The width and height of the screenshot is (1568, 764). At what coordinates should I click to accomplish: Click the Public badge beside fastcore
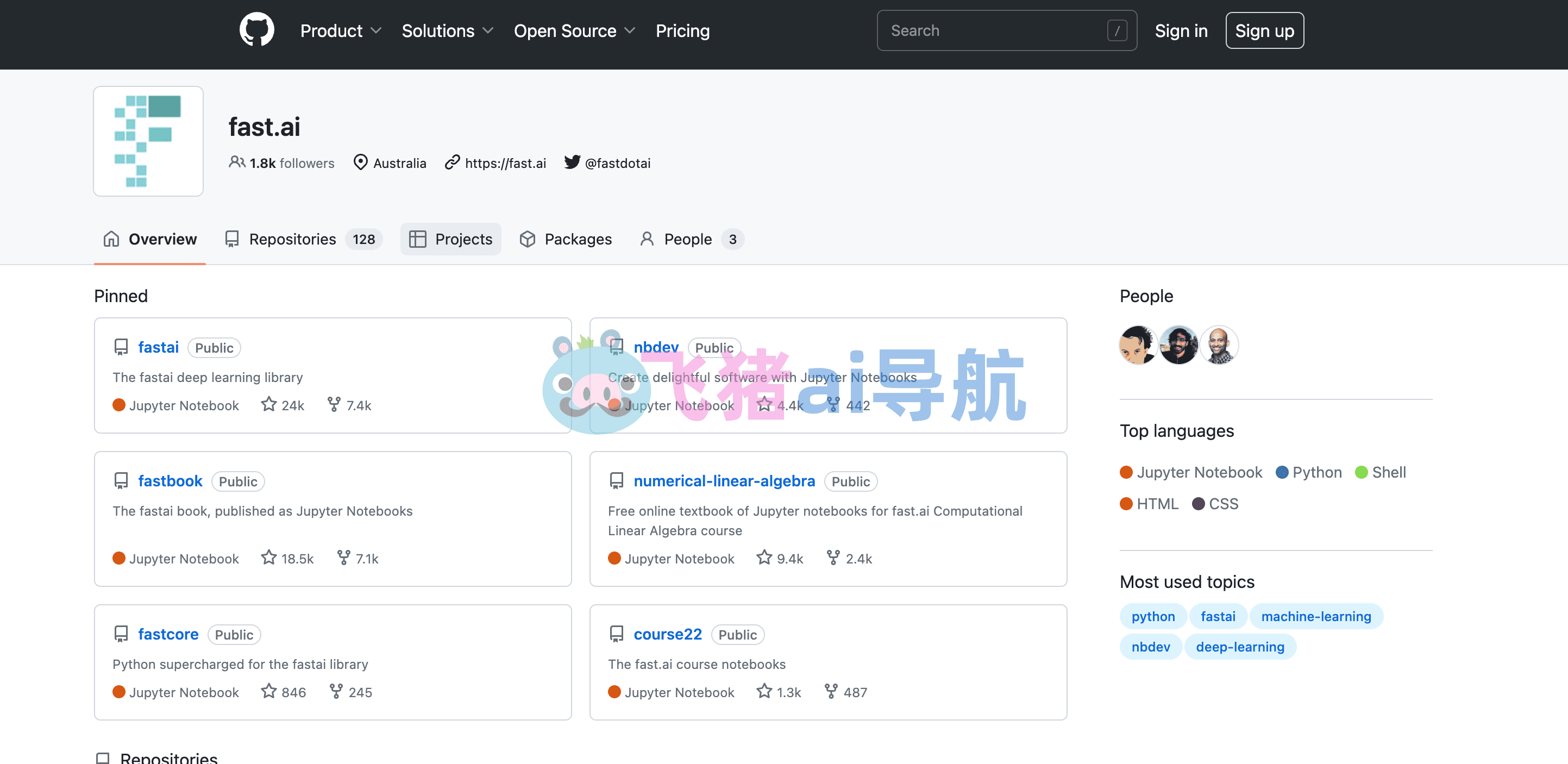tap(234, 634)
